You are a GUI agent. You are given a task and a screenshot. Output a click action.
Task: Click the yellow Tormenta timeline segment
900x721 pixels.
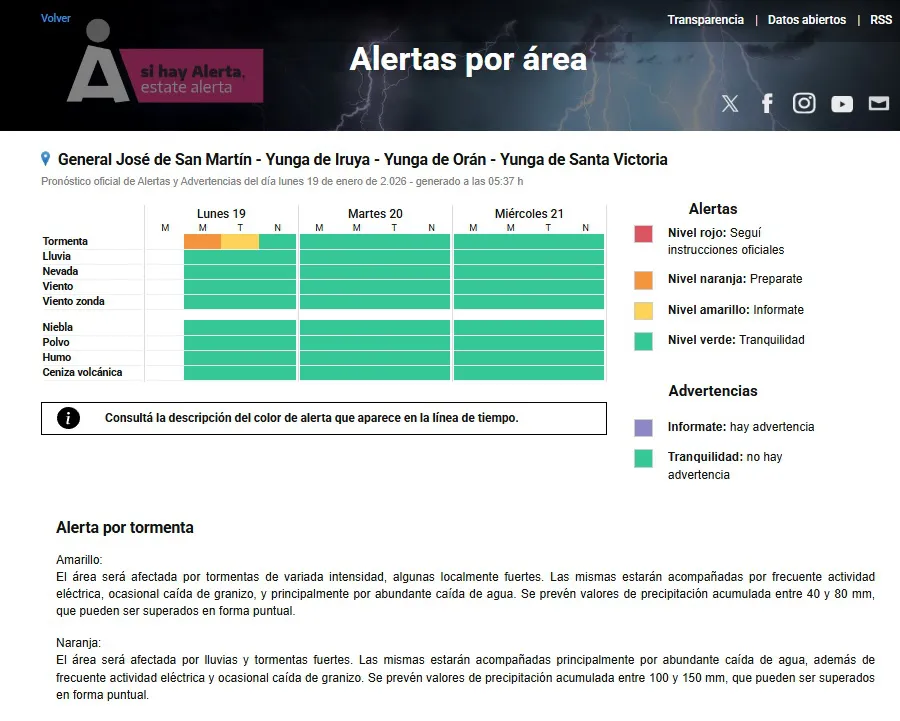240,240
